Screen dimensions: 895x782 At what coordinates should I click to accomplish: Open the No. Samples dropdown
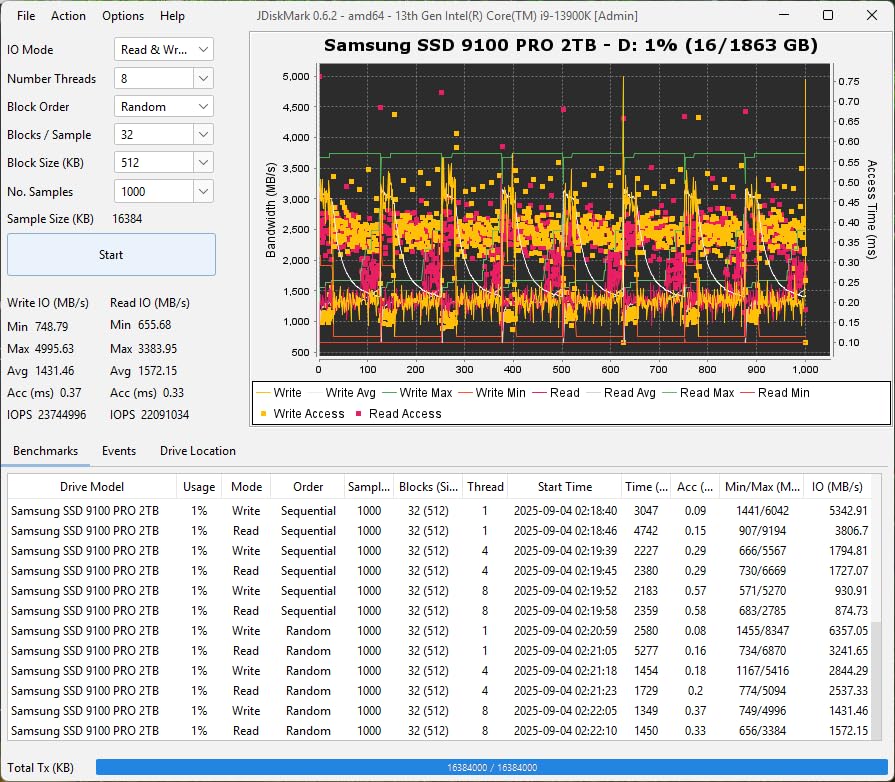tap(163, 190)
